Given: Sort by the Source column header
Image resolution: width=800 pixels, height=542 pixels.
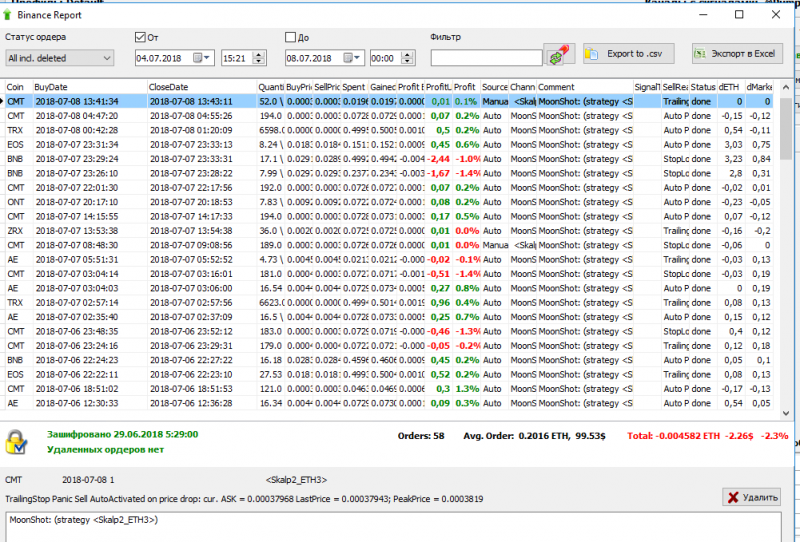Looking at the screenshot, I should pos(494,87).
